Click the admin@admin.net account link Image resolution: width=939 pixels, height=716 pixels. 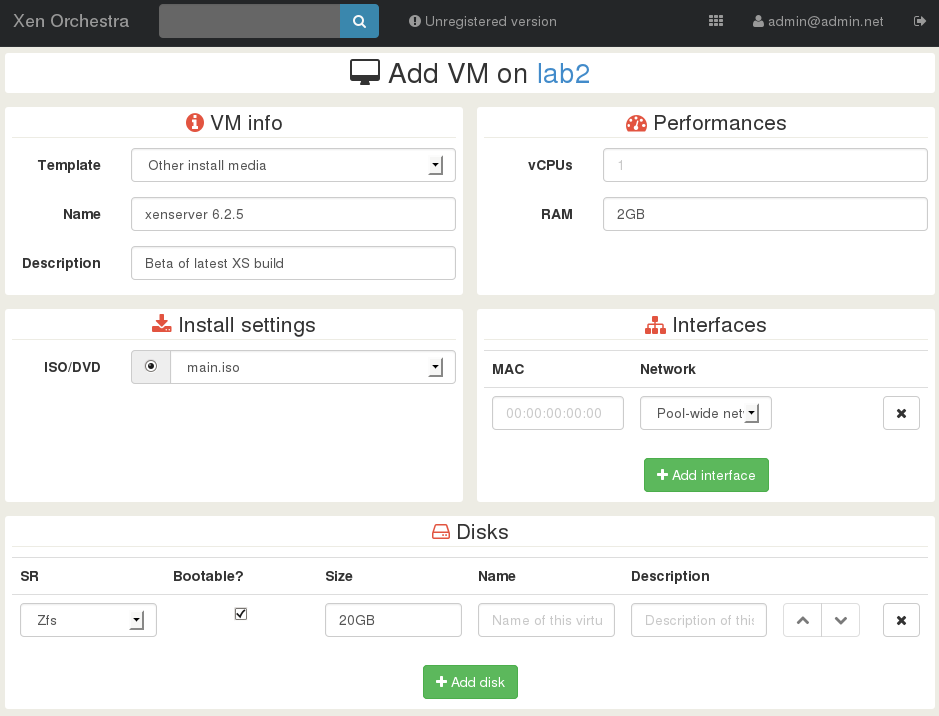coord(818,21)
